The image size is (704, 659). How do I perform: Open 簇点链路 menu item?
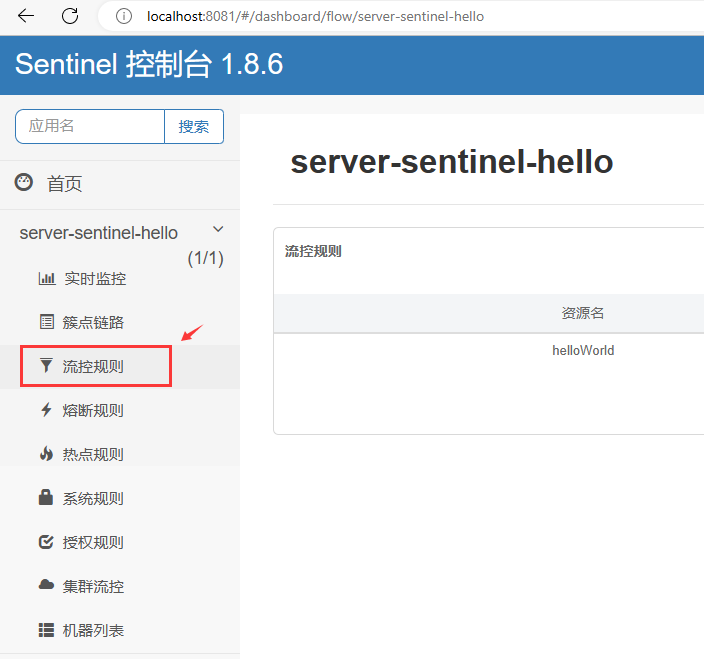pos(93,322)
